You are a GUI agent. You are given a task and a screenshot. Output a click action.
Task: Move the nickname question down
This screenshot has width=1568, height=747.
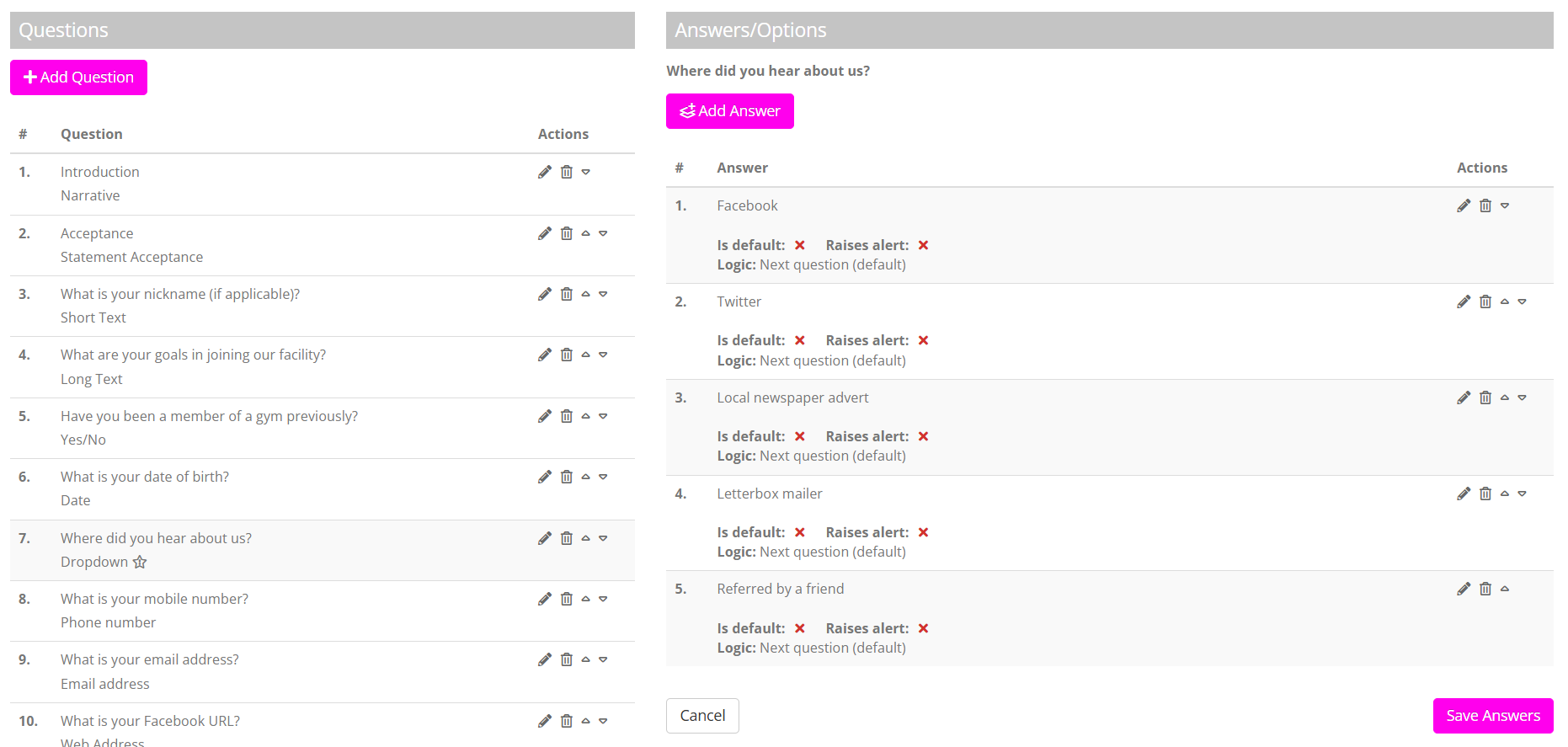pos(603,294)
